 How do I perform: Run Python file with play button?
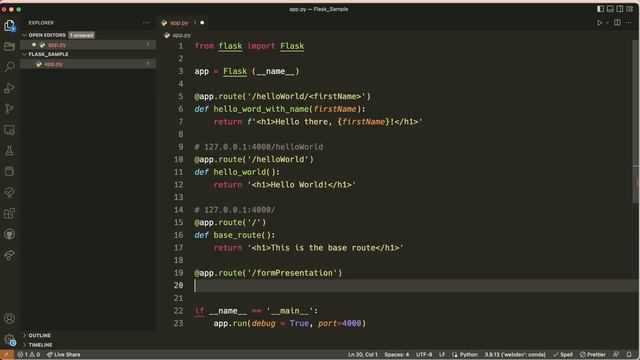pyautogui.click(x=599, y=23)
